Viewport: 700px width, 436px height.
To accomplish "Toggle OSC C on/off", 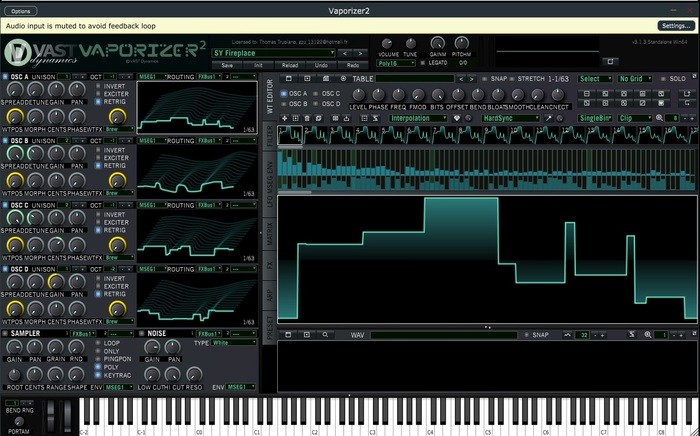I will click(x=5, y=205).
